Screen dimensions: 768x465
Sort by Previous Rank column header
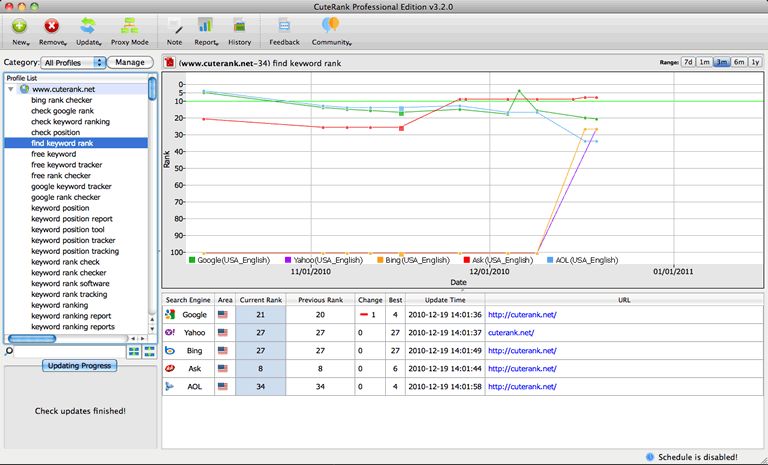pyautogui.click(x=320, y=300)
